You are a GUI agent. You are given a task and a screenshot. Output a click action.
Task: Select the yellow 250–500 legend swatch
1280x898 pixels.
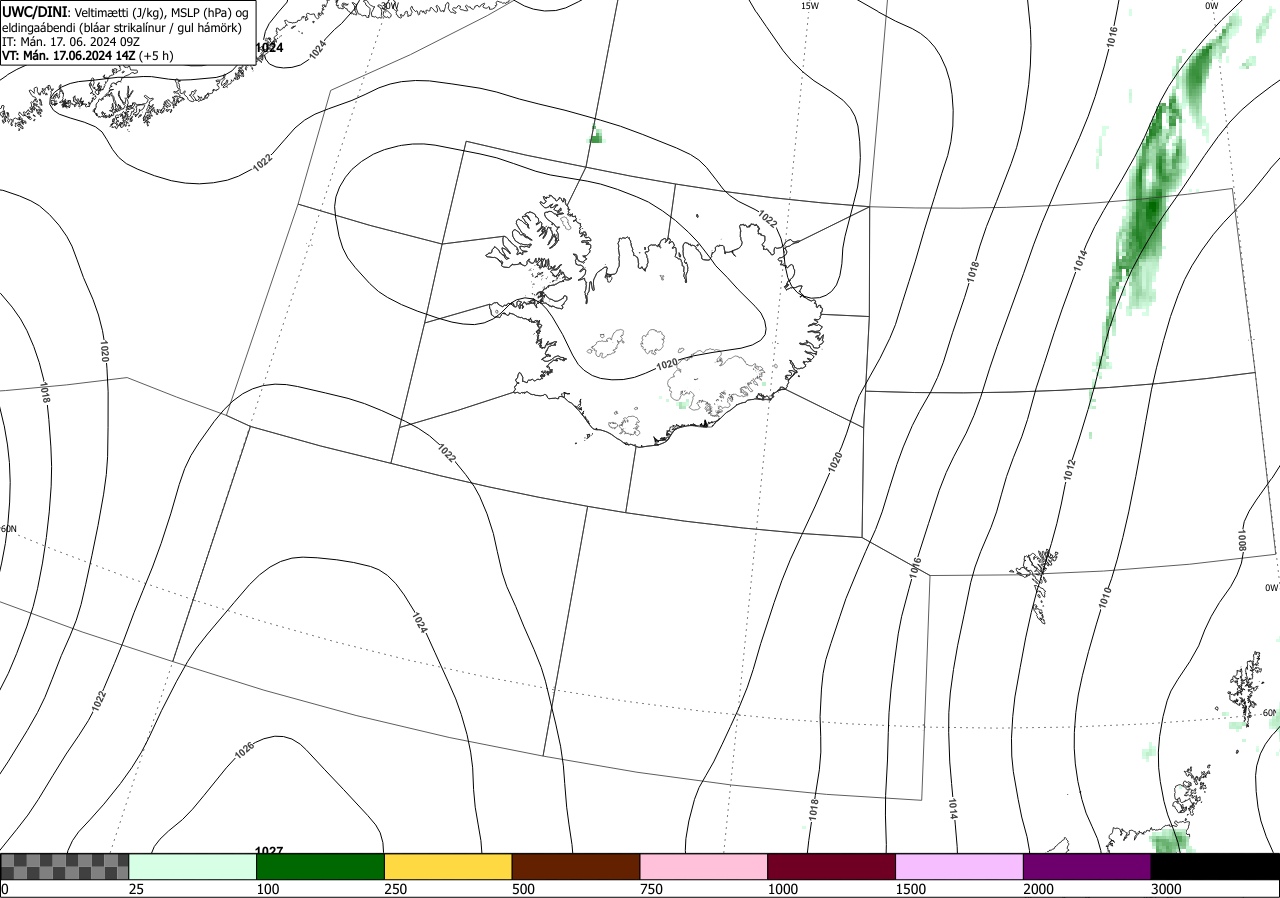tap(448, 866)
